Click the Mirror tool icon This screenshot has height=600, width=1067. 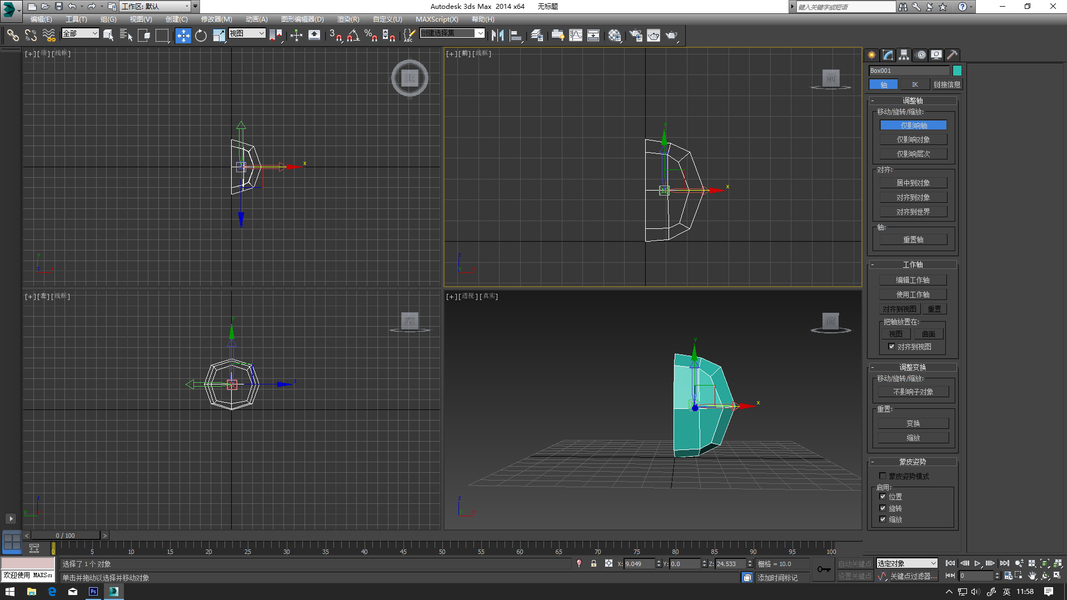[x=497, y=35]
